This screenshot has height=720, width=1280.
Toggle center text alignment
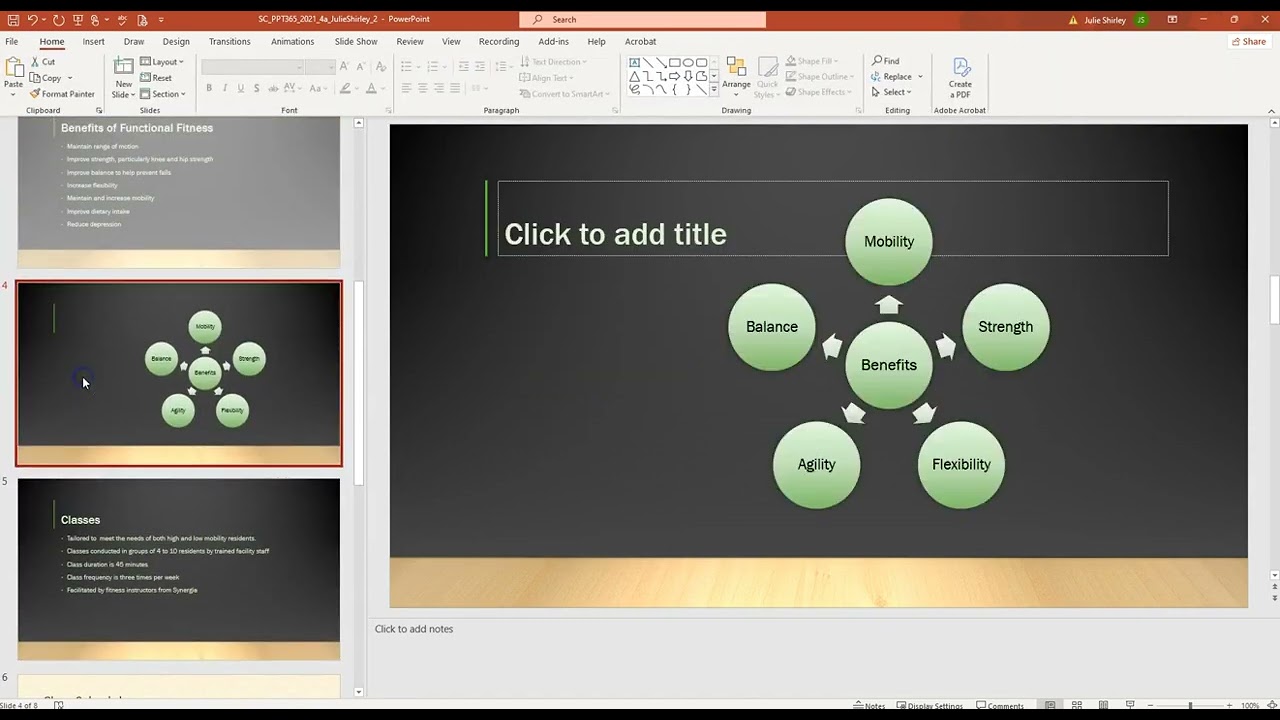422,88
